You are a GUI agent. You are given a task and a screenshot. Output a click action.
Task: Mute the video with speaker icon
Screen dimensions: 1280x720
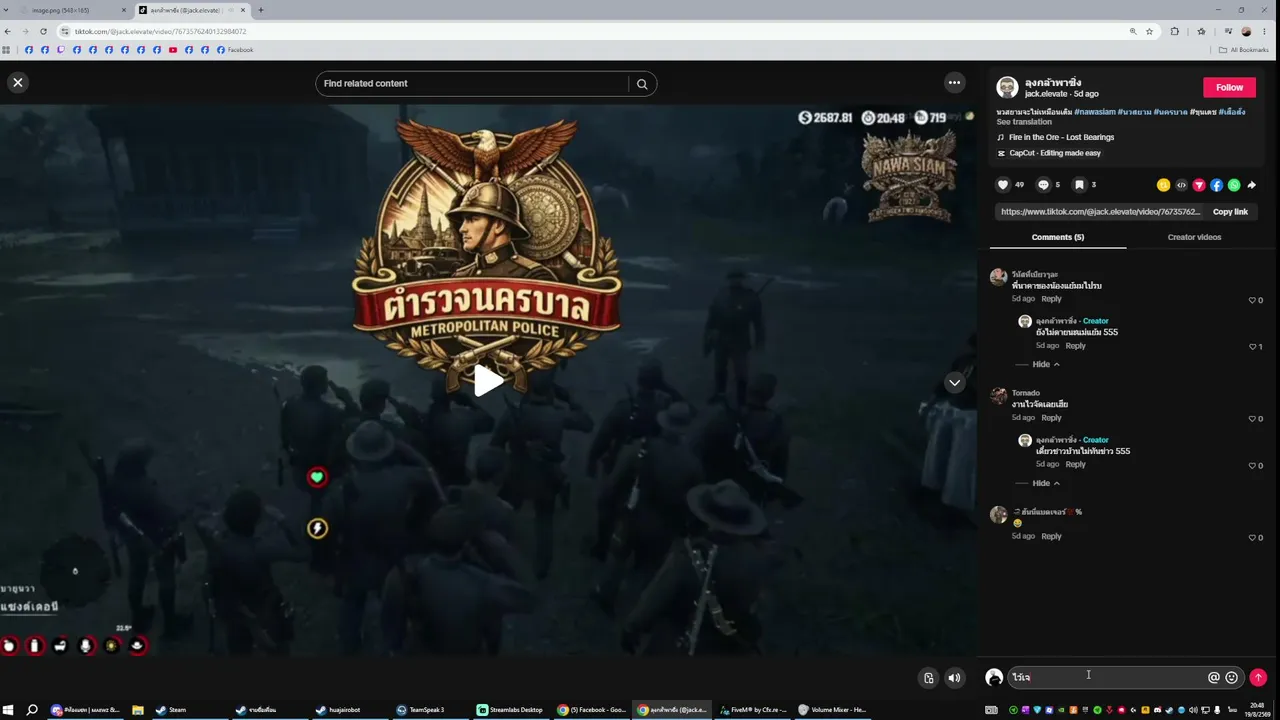click(x=954, y=678)
